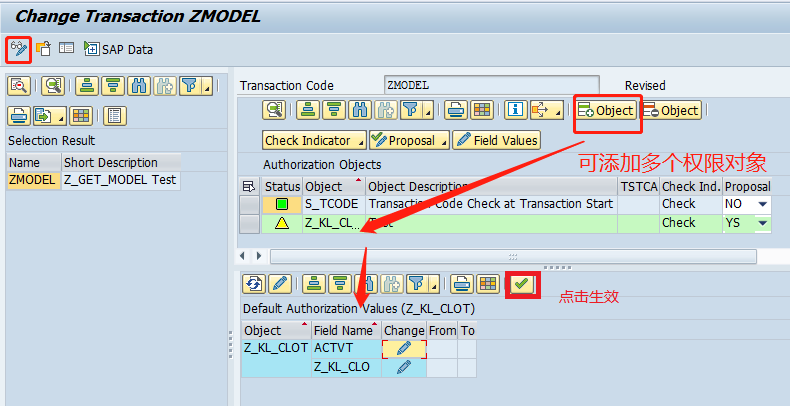Image resolution: width=790 pixels, height=406 pixels.
Task: Open export dropdown in Authorization Objects toolbar
Action: 558,110
